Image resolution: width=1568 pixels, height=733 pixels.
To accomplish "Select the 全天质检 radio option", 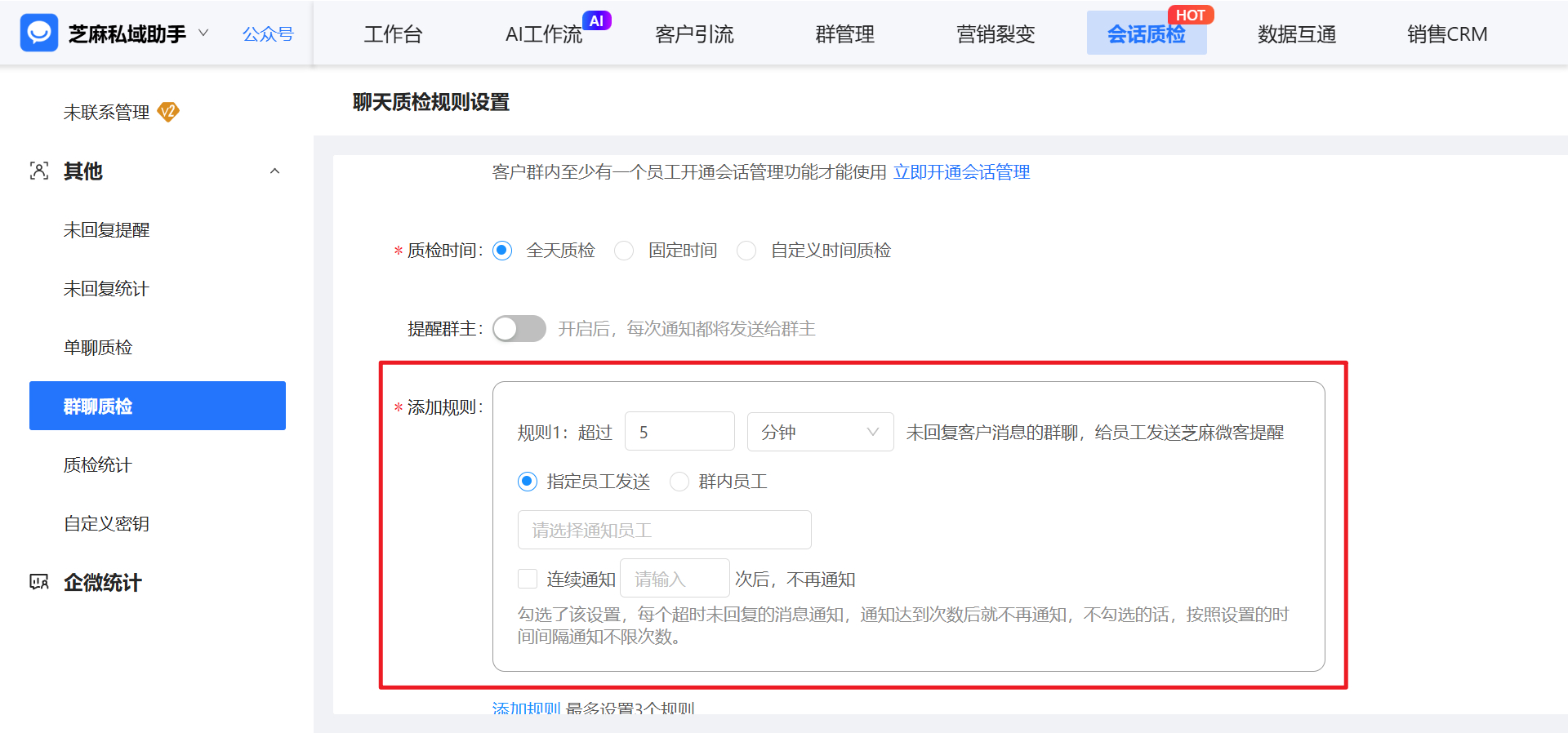I will (x=503, y=251).
